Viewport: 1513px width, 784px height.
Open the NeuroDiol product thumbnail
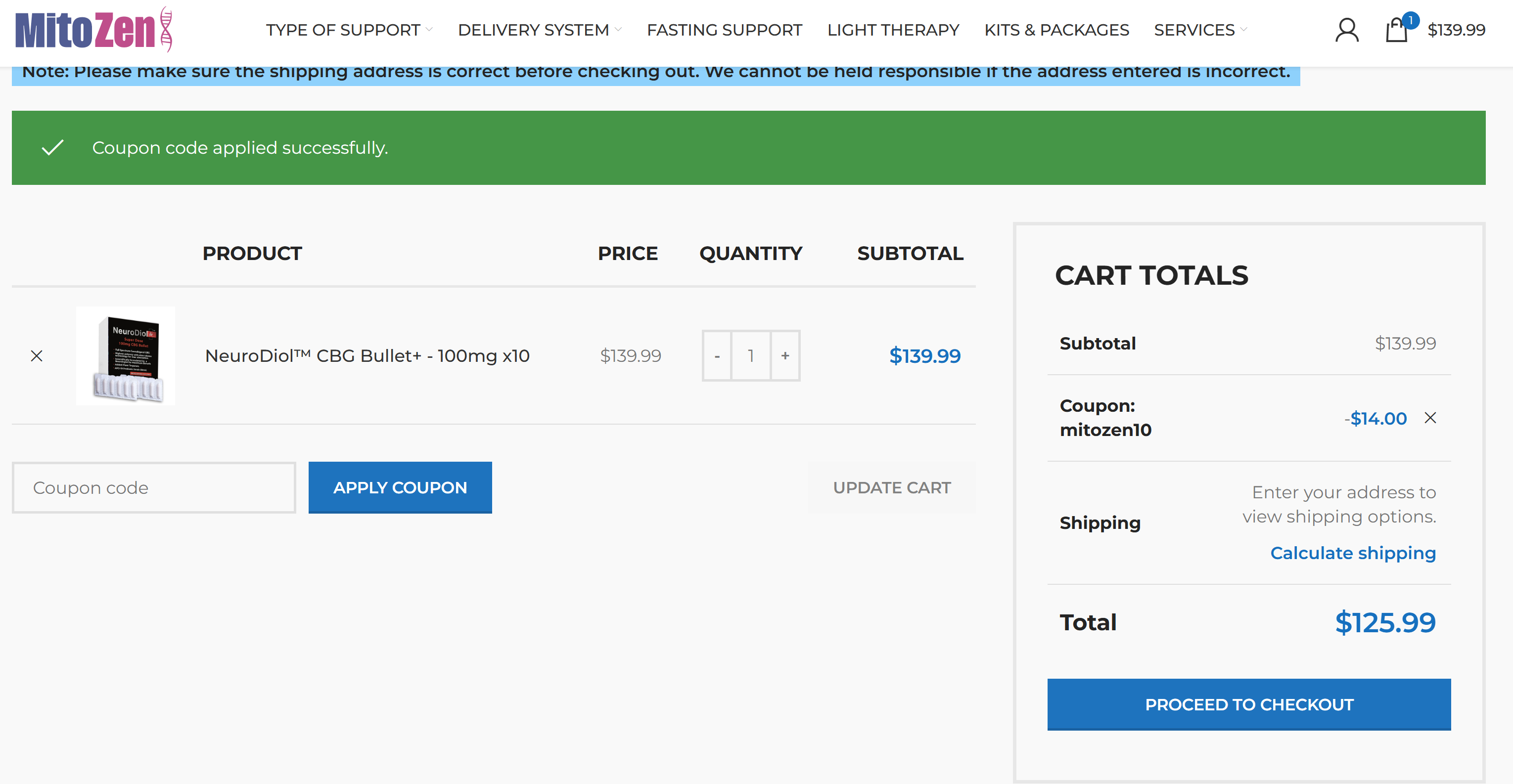(x=126, y=355)
